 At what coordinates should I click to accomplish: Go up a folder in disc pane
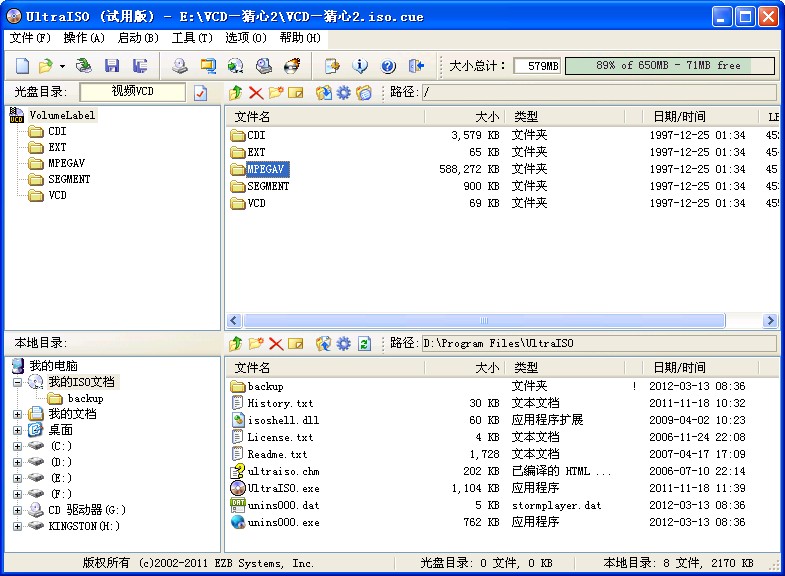coord(235,93)
